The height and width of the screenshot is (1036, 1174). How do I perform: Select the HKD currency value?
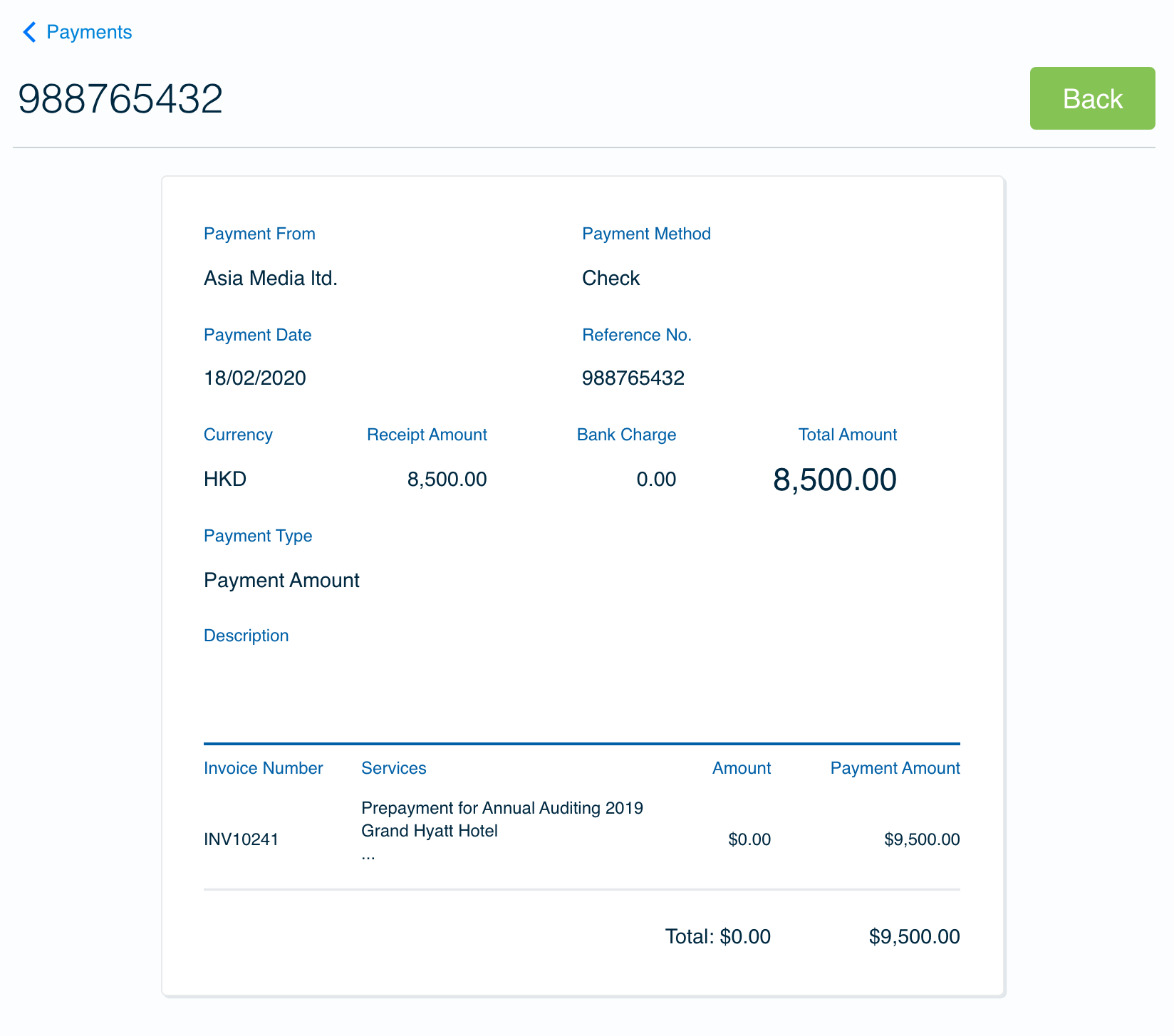[225, 479]
